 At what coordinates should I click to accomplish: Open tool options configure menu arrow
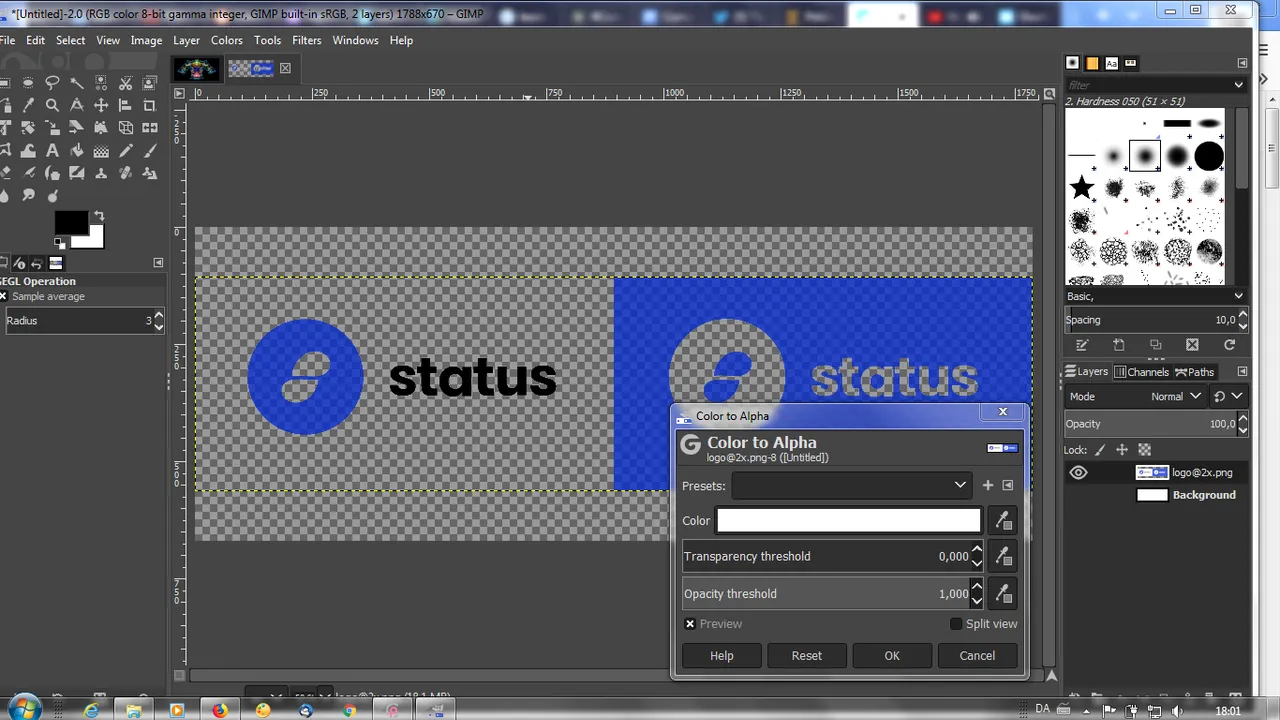[158, 262]
